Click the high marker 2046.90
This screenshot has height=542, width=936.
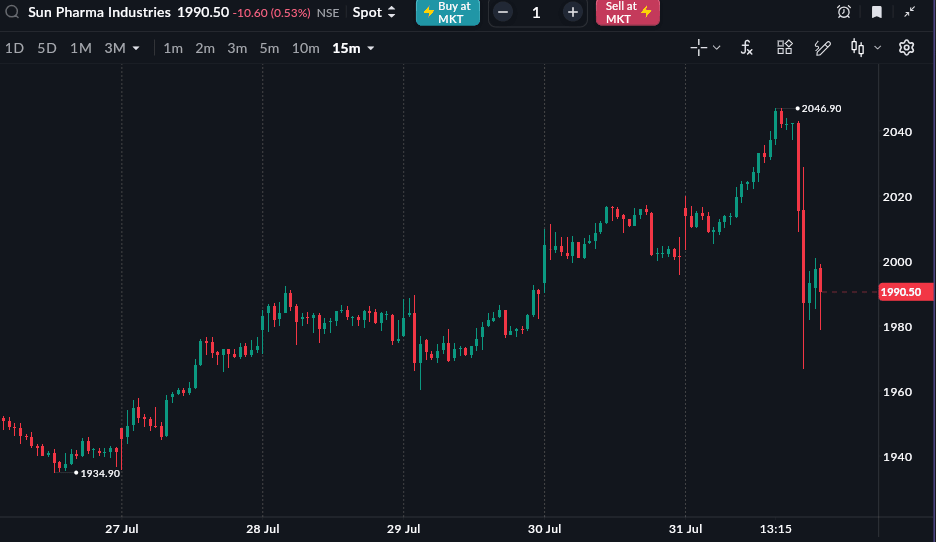tap(821, 109)
